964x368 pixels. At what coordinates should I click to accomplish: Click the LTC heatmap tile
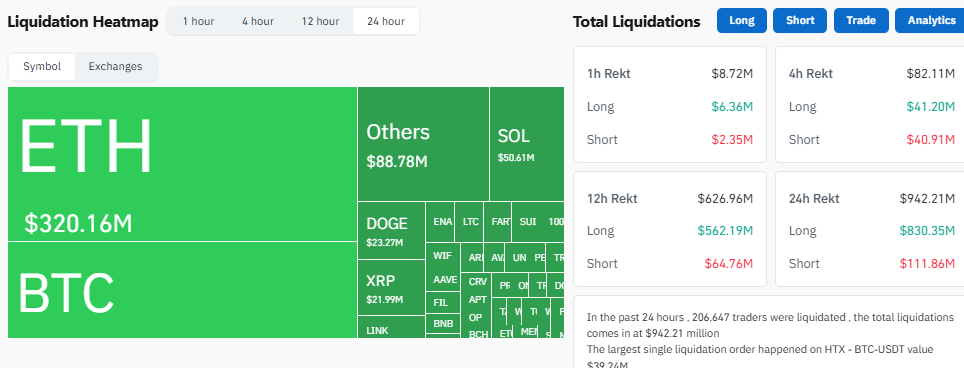click(470, 222)
